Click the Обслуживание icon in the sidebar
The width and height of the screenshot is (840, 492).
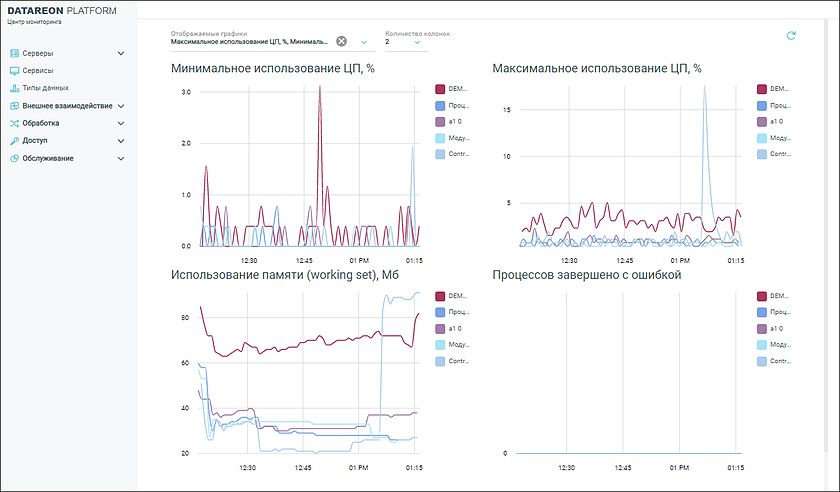pos(14,158)
